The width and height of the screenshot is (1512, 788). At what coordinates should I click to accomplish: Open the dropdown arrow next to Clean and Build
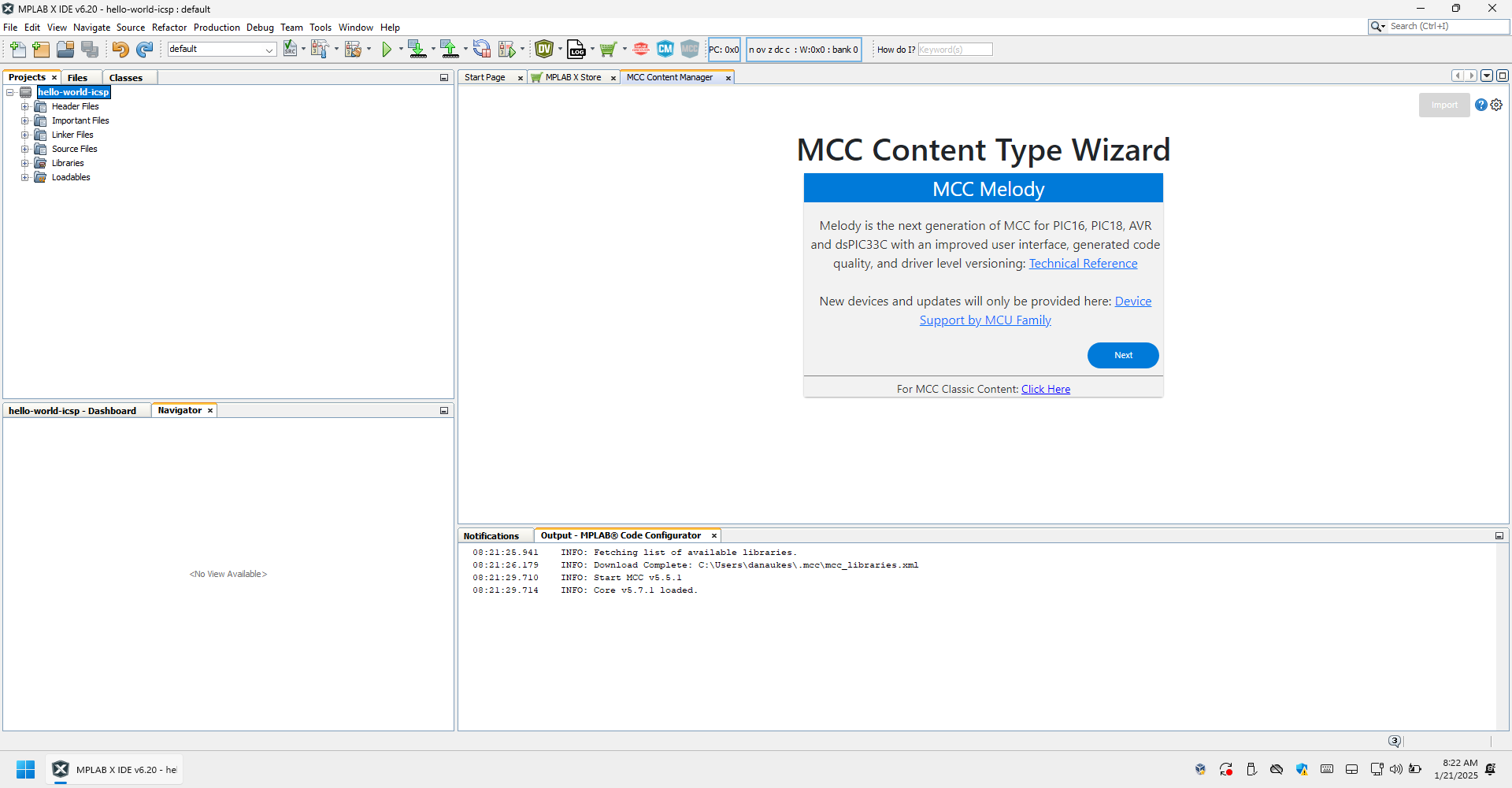pos(369,49)
